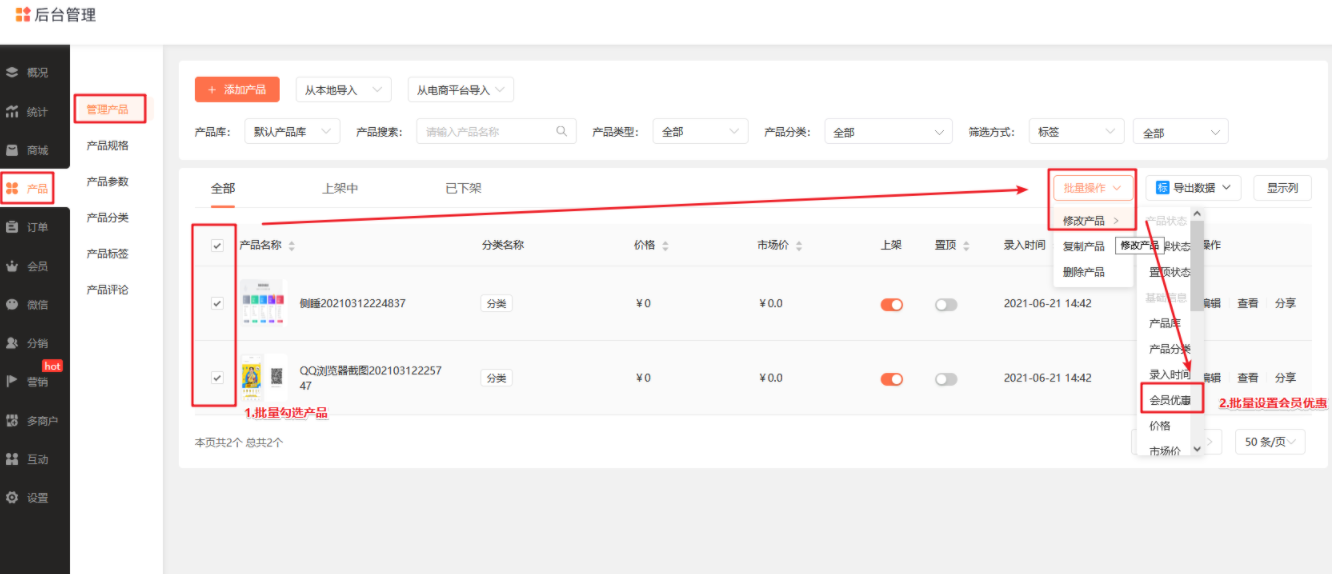
Task: Click the 产品搜索 name input field
Action: click(485, 132)
